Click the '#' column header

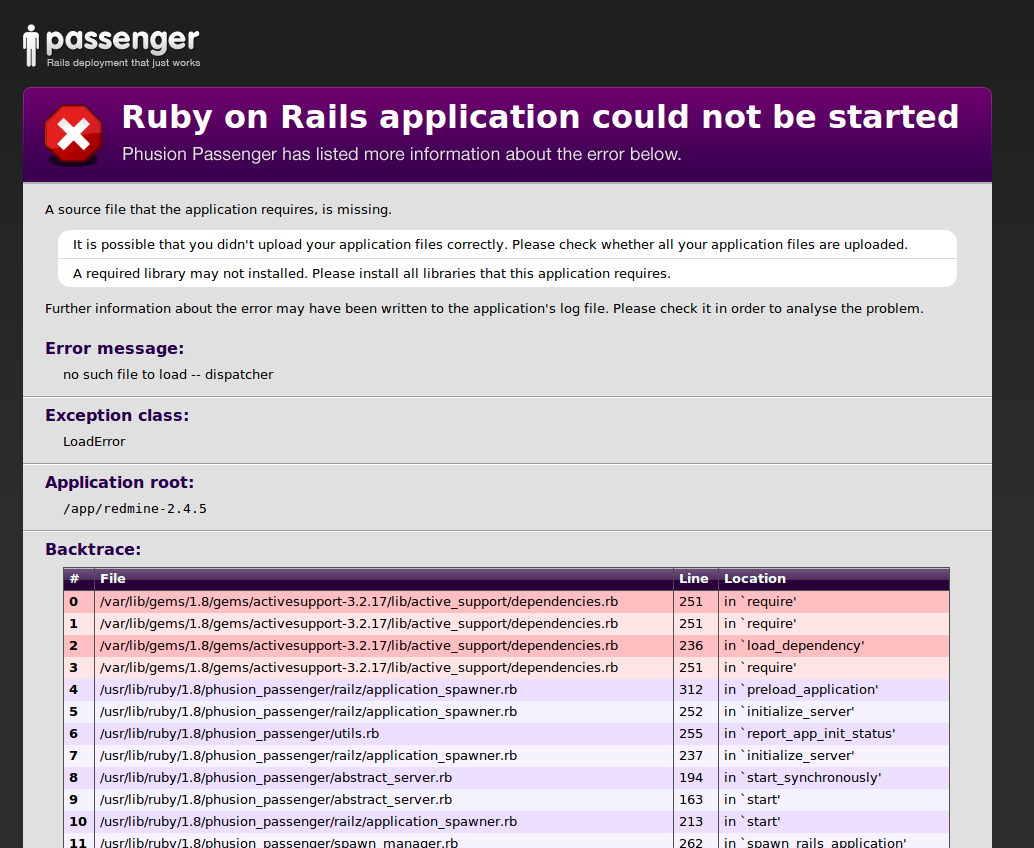click(75, 578)
